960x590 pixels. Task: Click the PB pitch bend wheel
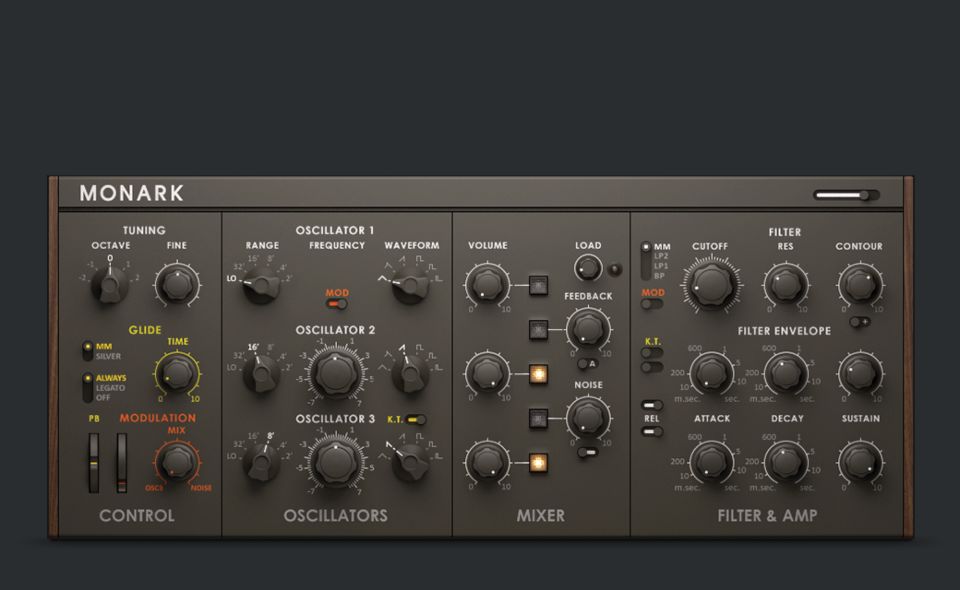click(x=94, y=463)
